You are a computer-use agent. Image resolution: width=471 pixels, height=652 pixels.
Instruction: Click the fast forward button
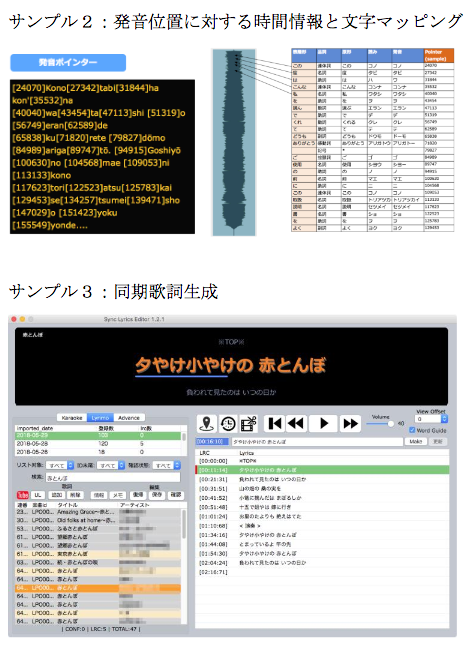point(350,423)
